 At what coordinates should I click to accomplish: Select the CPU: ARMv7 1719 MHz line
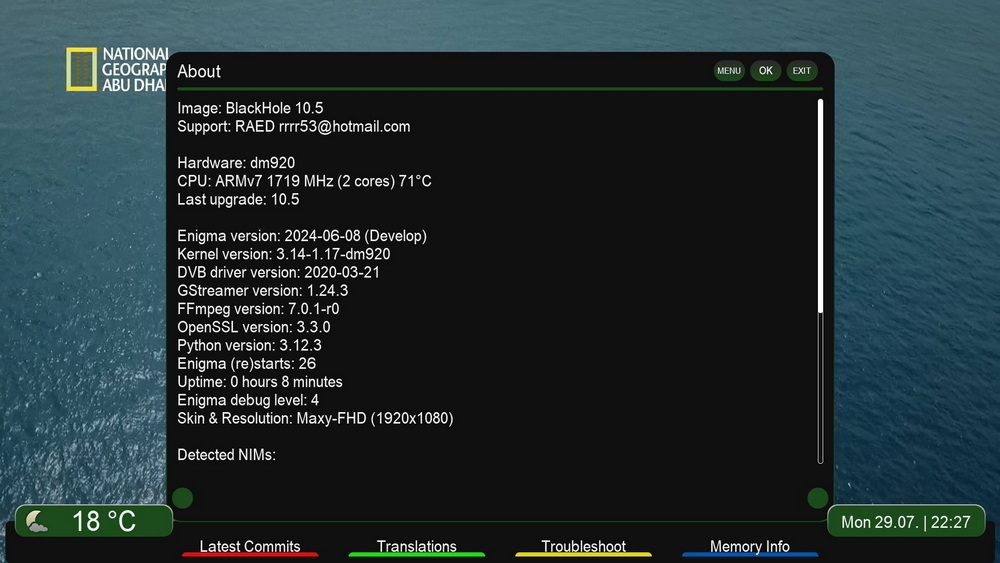pos(304,182)
